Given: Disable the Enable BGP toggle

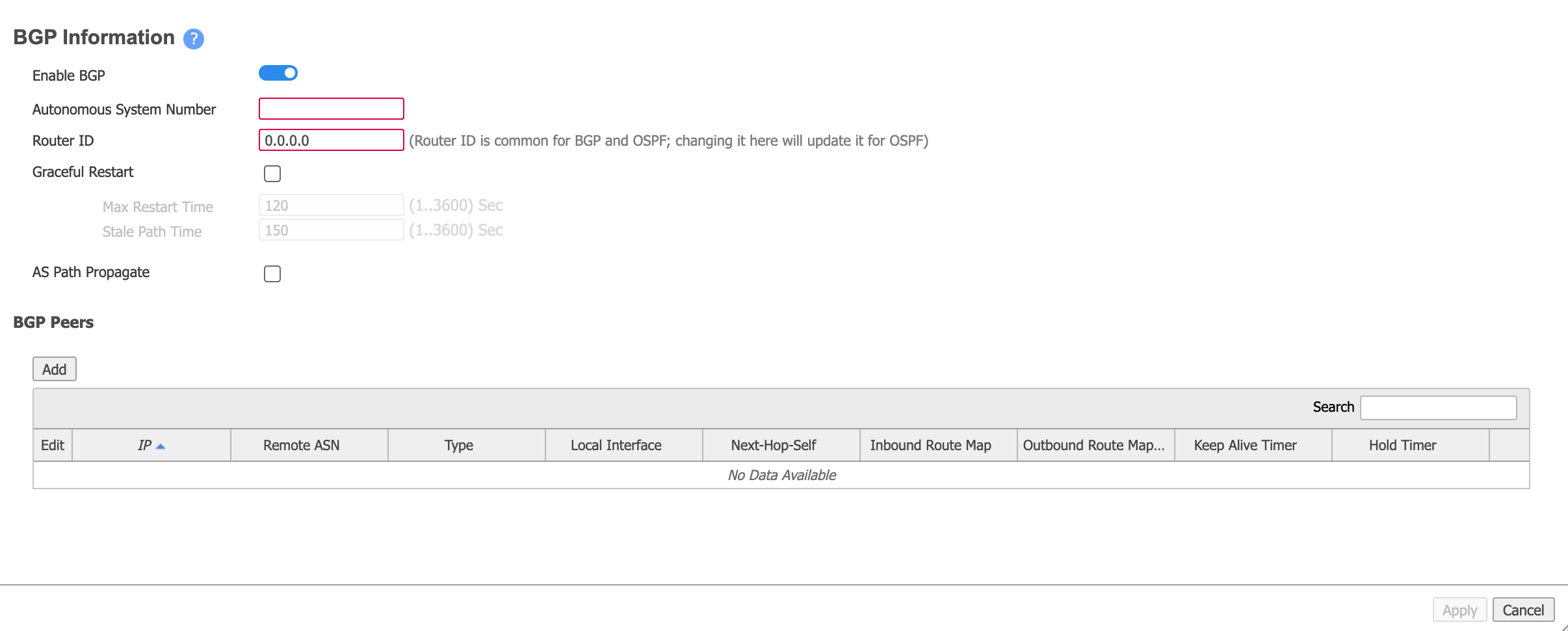Looking at the screenshot, I should click(278, 72).
